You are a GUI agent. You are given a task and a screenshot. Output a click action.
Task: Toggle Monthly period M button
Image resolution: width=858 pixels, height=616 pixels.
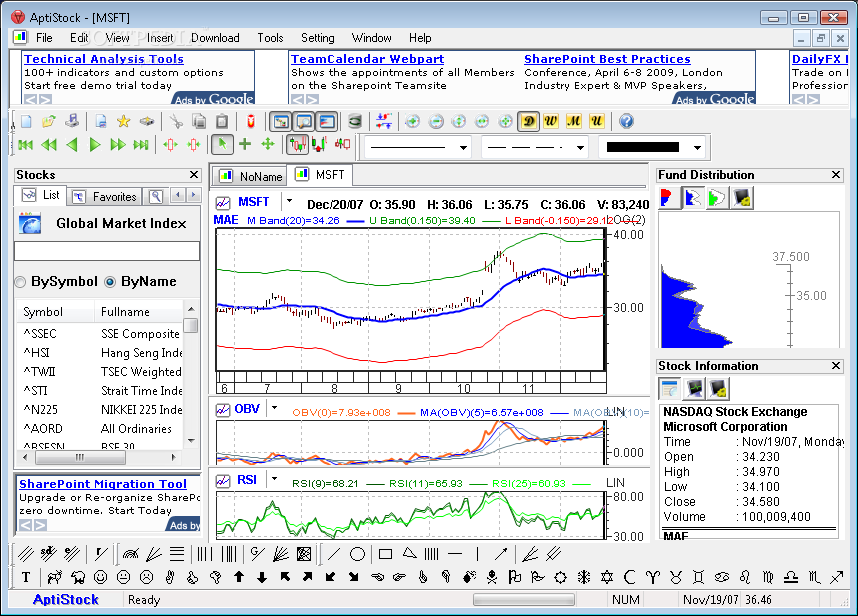coord(573,121)
